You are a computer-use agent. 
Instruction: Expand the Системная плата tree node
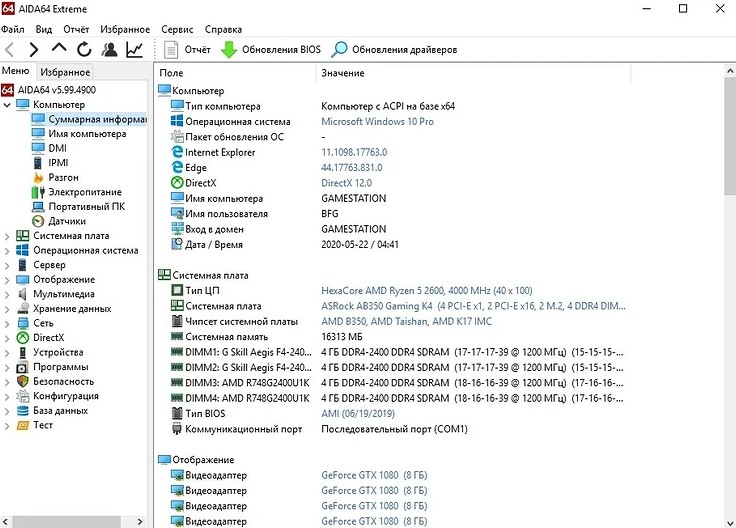[x=7, y=236]
